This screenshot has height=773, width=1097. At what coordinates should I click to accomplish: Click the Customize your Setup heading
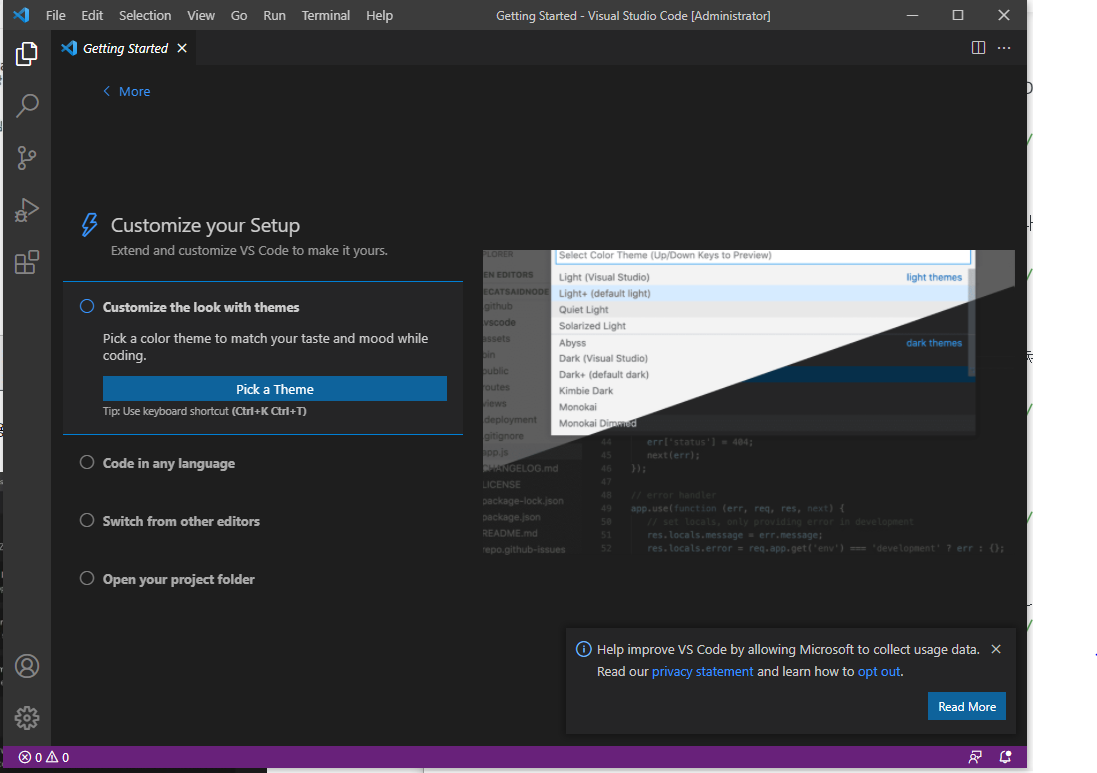tap(205, 225)
